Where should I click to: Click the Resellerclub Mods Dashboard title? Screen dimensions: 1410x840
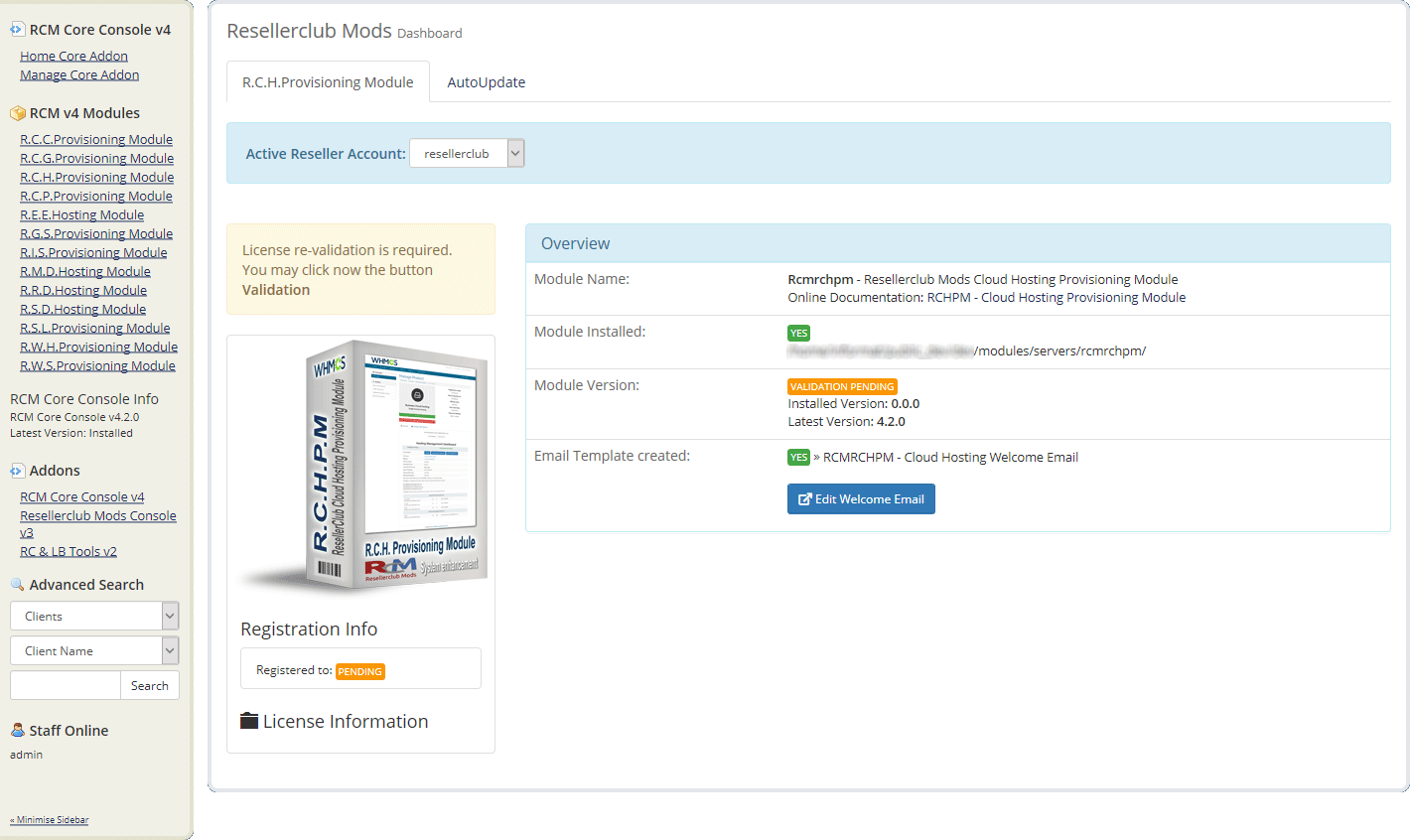click(344, 31)
